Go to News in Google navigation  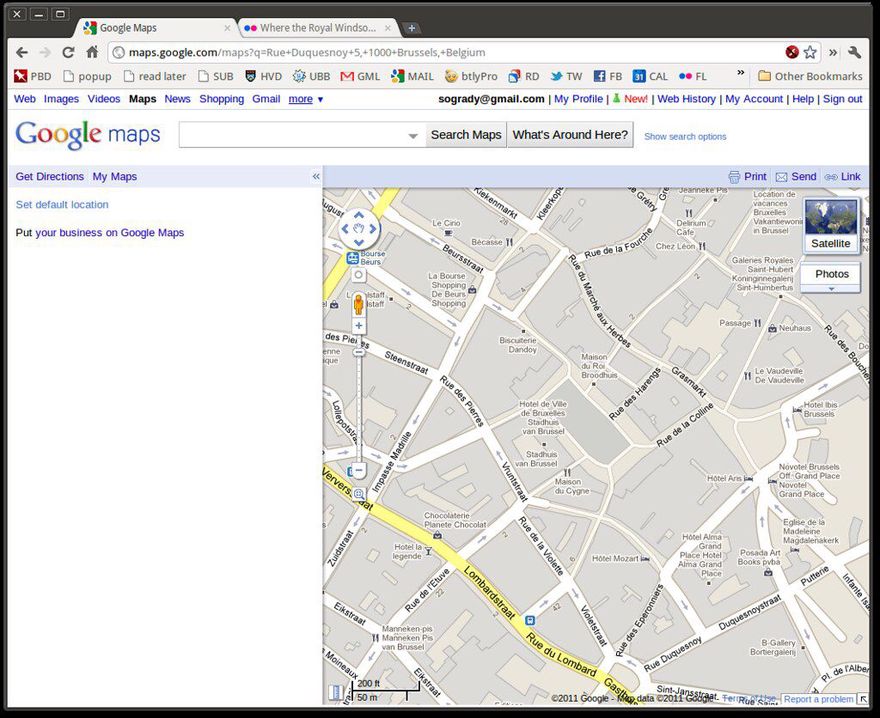(x=177, y=99)
